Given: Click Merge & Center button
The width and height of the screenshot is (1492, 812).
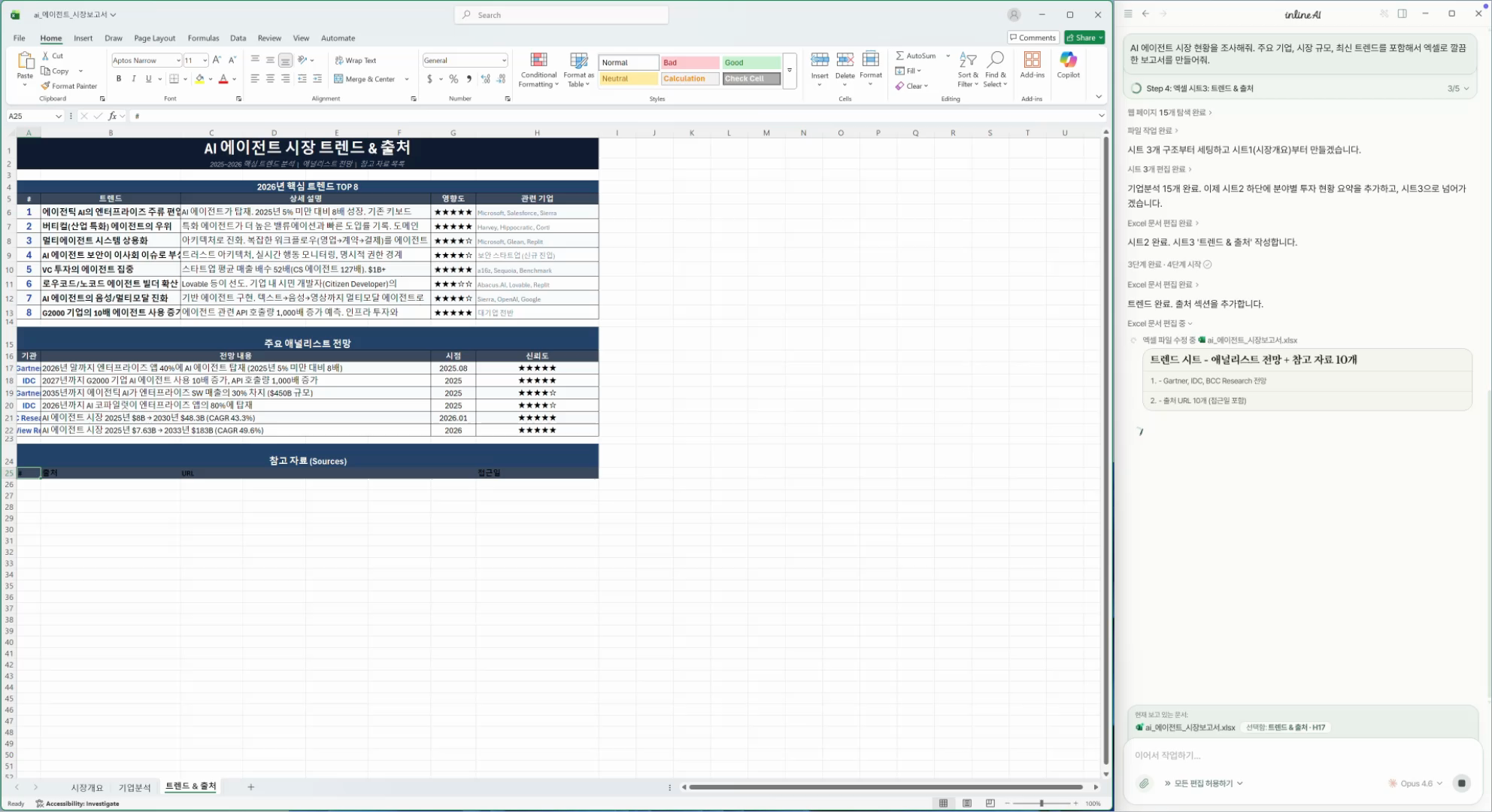Looking at the screenshot, I should (x=365, y=79).
